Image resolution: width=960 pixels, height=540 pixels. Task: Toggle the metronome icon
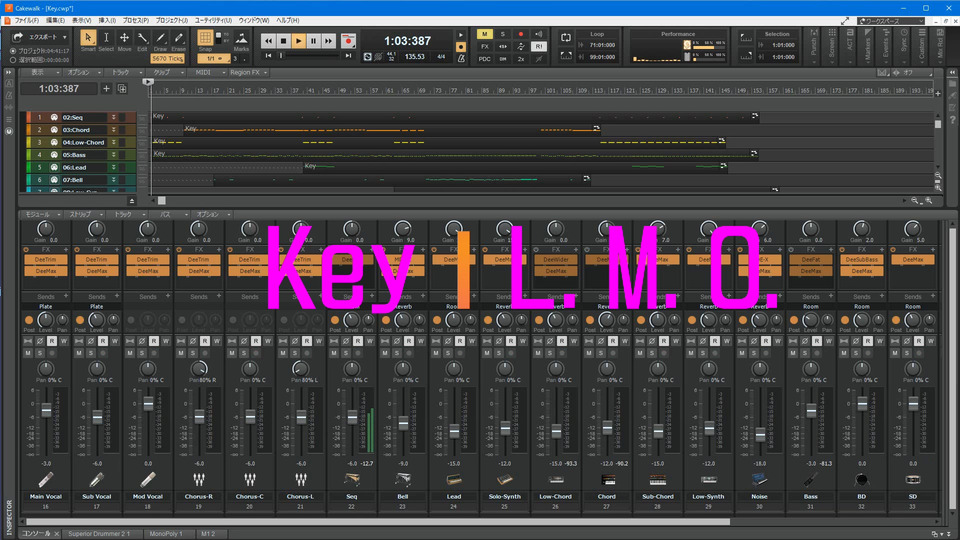pyautogui.click(x=462, y=58)
